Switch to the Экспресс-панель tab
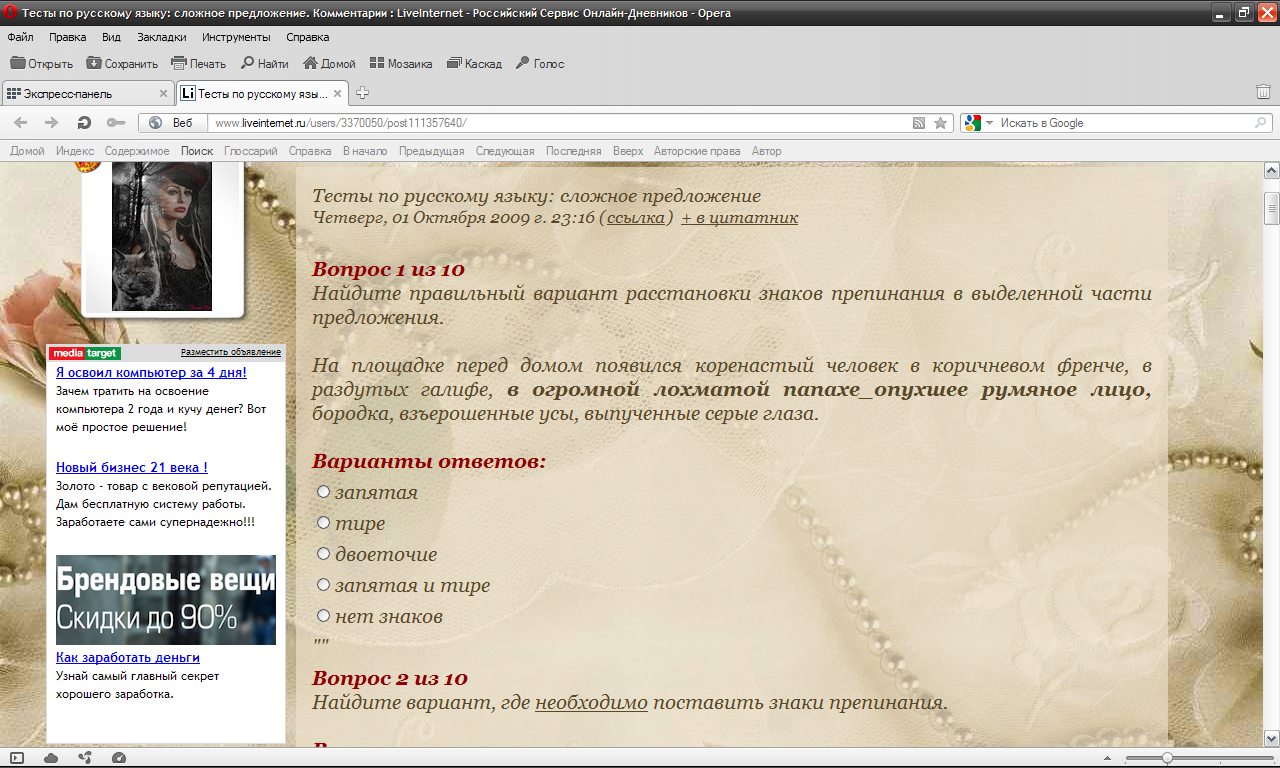The width and height of the screenshot is (1280, 768). (88, 93)
